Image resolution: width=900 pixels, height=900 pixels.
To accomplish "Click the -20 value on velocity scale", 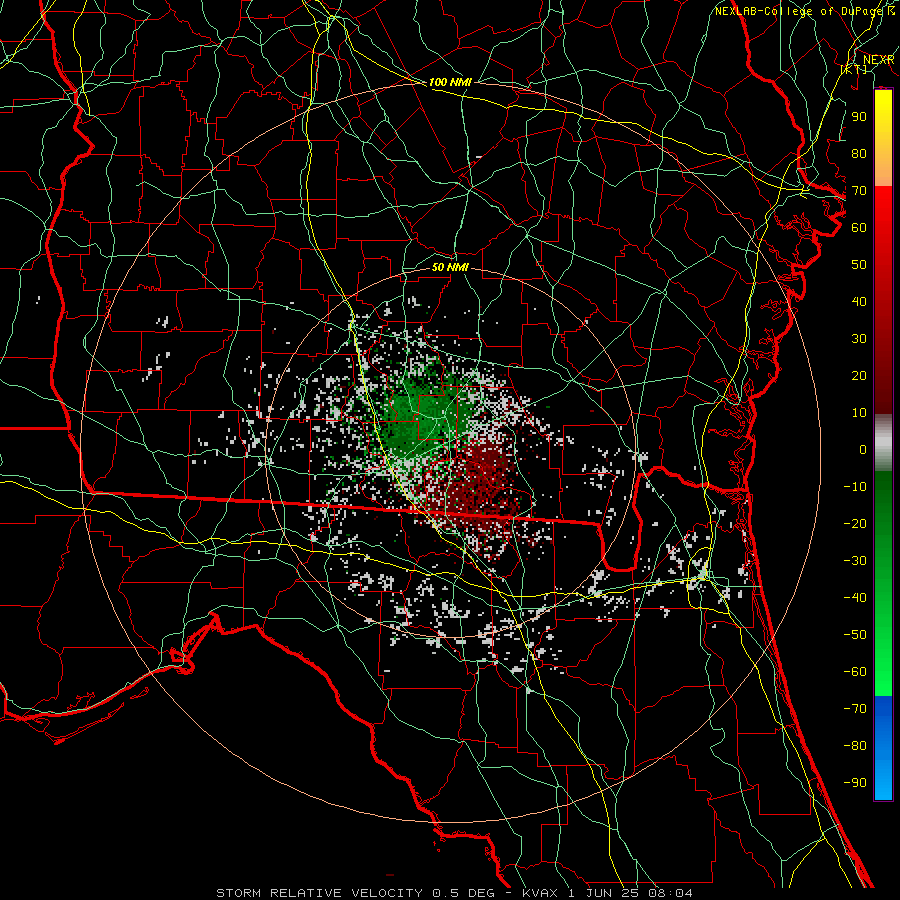I will point(855,523).
